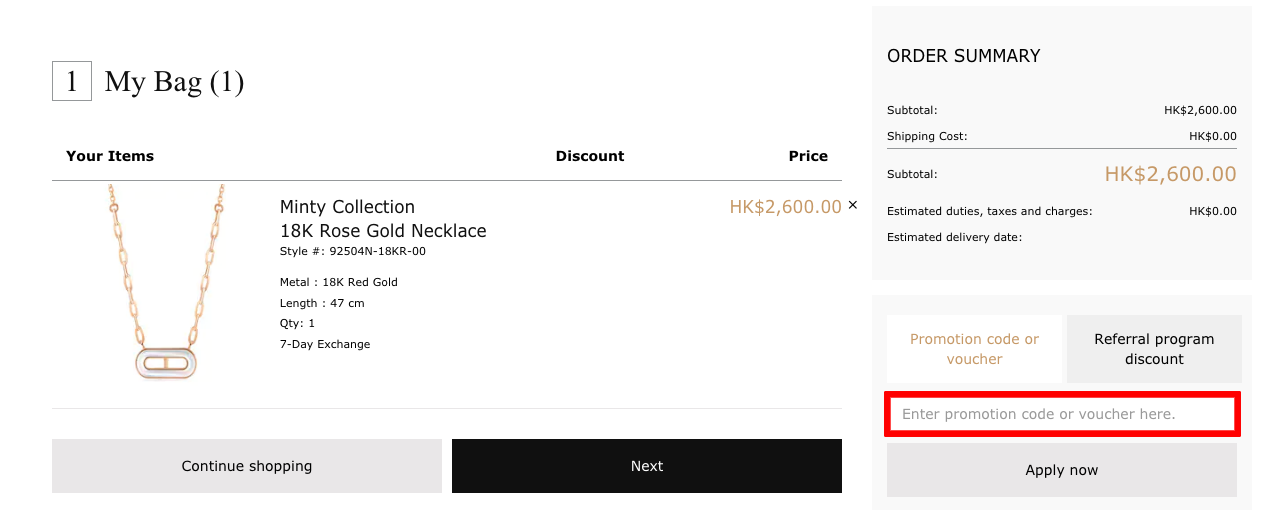Click the 7-Day Exchange text
Viewport: 1272px width, 510px height.
pos(325,344)
